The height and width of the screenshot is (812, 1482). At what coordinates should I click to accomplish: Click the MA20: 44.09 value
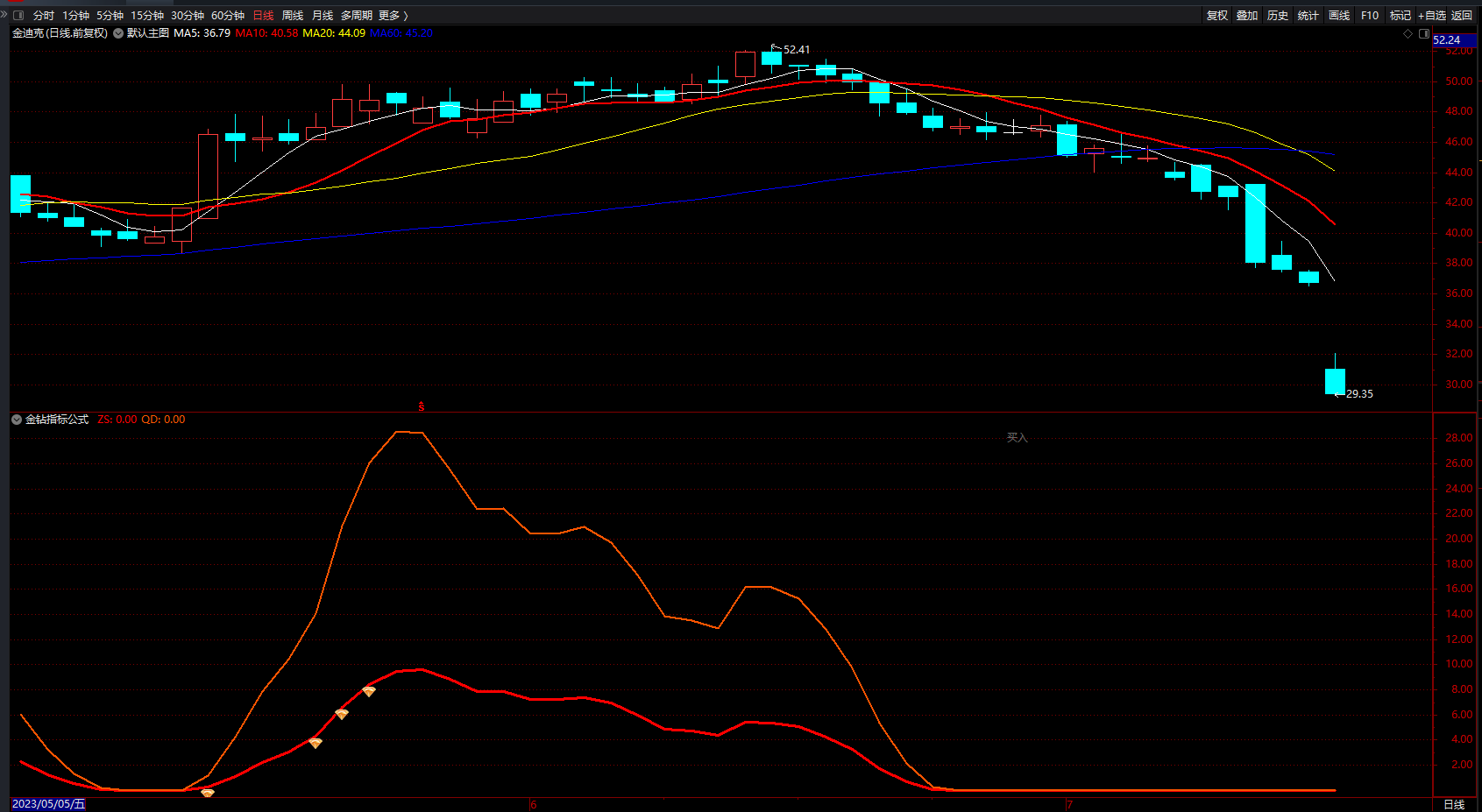334,33
